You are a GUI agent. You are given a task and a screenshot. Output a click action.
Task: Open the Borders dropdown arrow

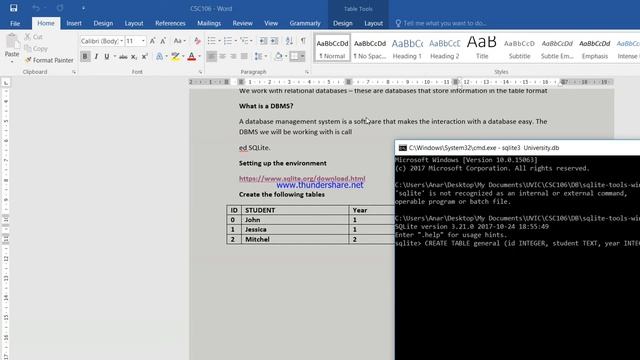[x=302, y=56]
